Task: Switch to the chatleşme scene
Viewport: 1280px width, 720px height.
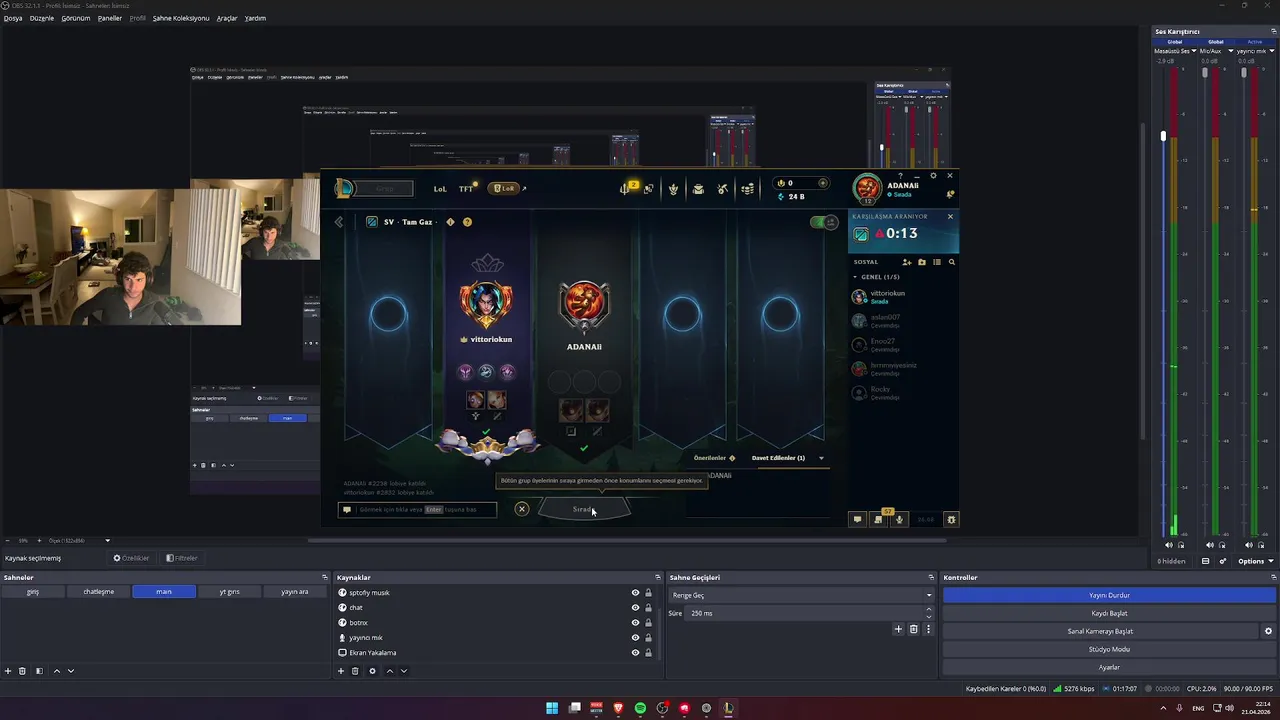Action: [98, 592]
